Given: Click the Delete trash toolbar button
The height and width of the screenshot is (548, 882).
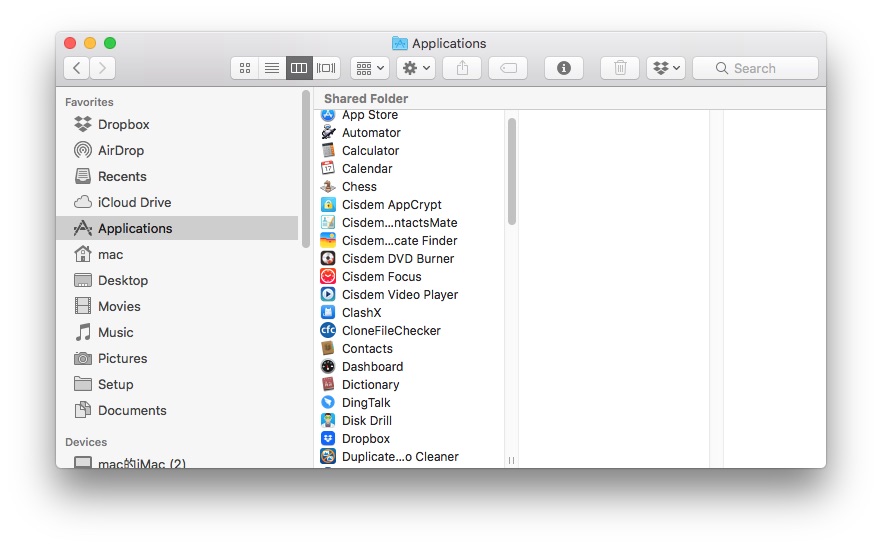Looking at the screenshot, I should pos(620,68).
